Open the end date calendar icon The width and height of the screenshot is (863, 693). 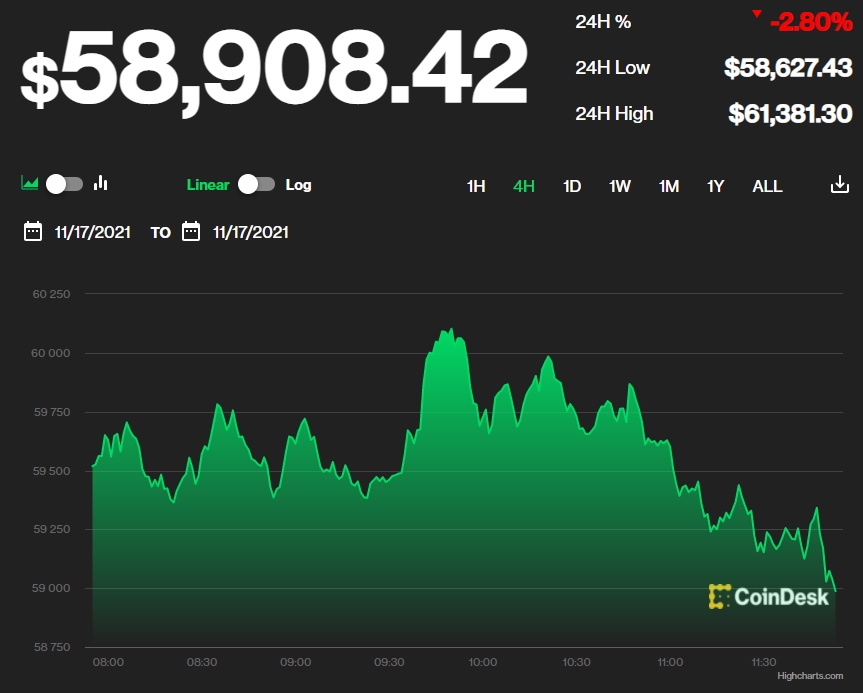click(x=191, y=231)
